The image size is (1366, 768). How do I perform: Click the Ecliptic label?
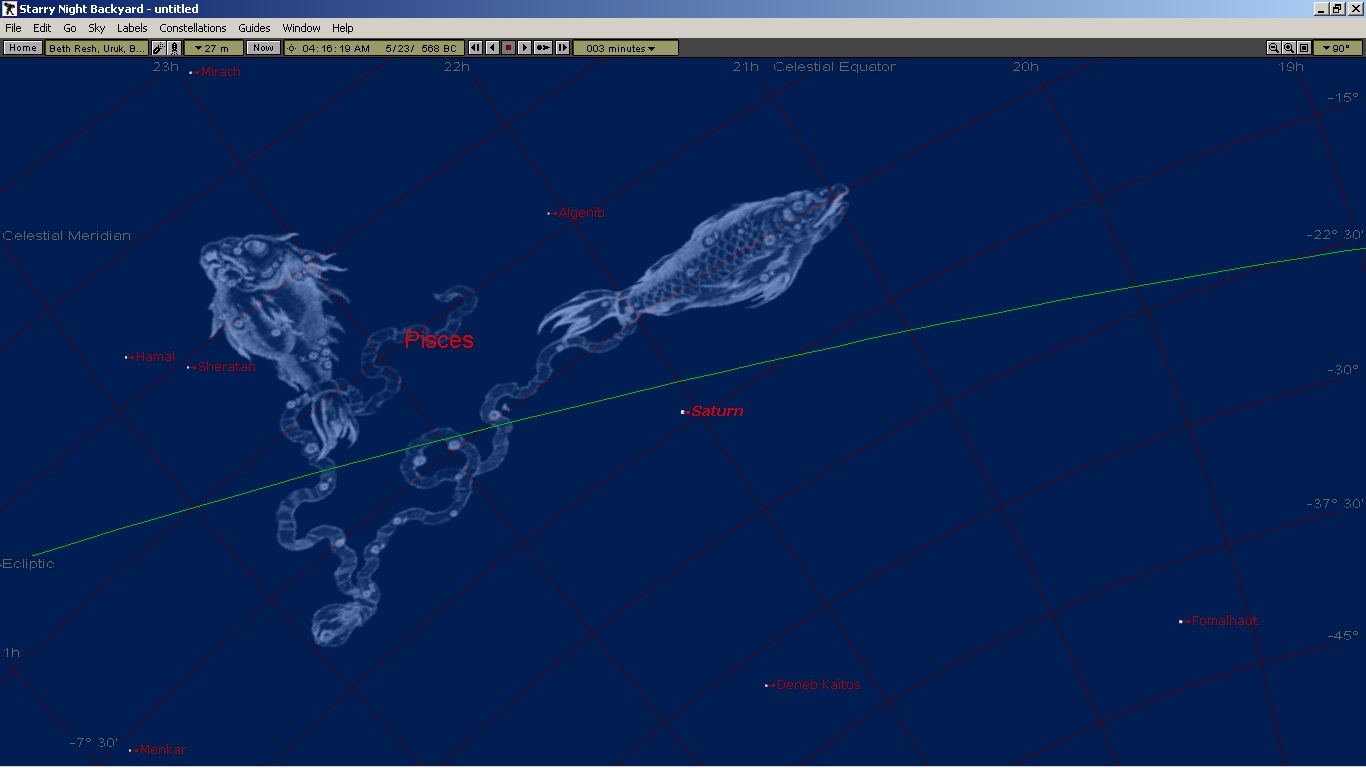coord(28,564)
